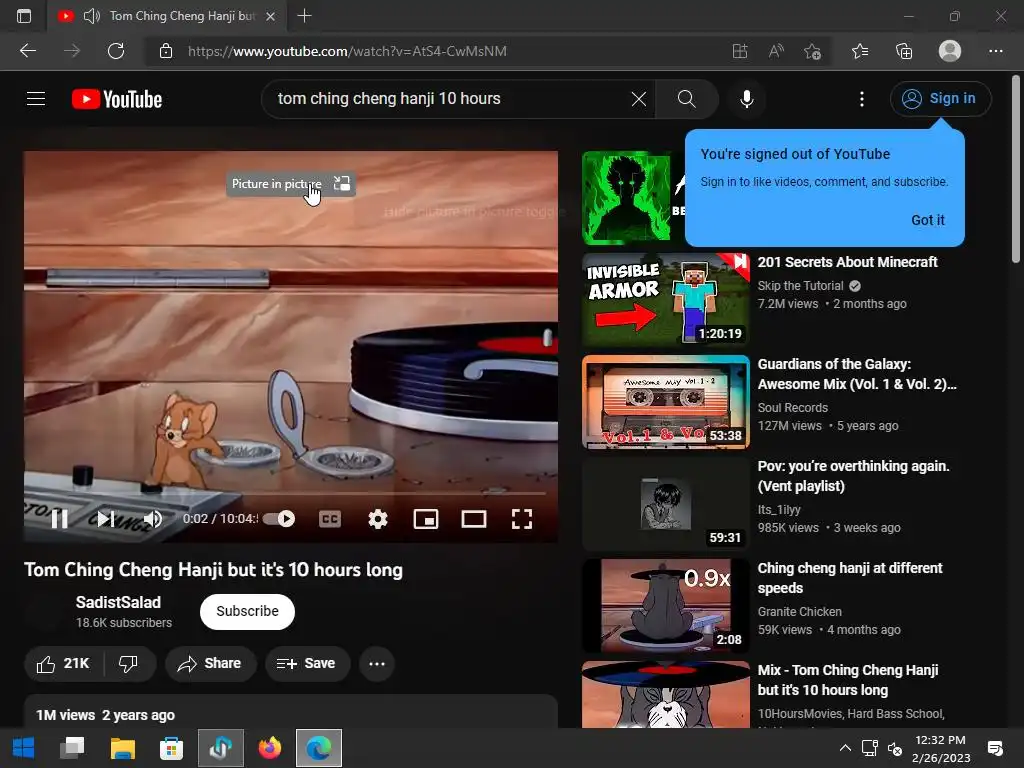Go back to the previous page
The height and width of the screenshot is (768, 1024).
[28, 51]
